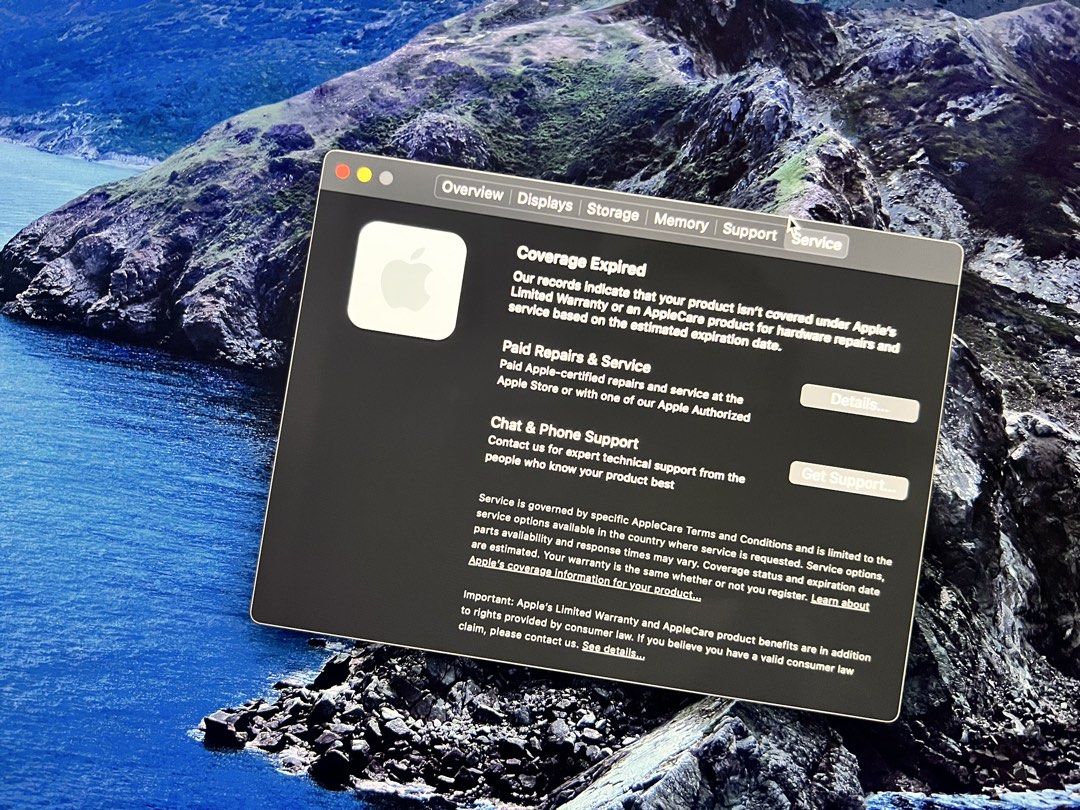Open the Support tab
The width and height of the screenshot is (1080, 810).
pyautogui.click(x=749, y=233)
